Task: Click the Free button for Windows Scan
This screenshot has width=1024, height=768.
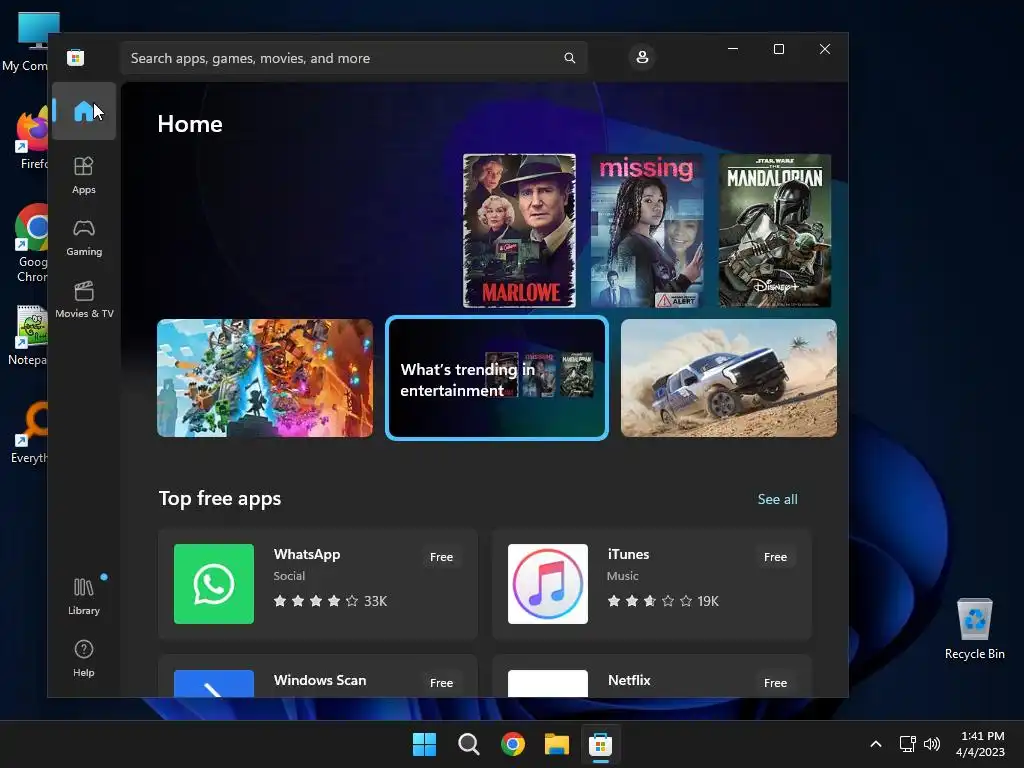Action: [441, 682]
